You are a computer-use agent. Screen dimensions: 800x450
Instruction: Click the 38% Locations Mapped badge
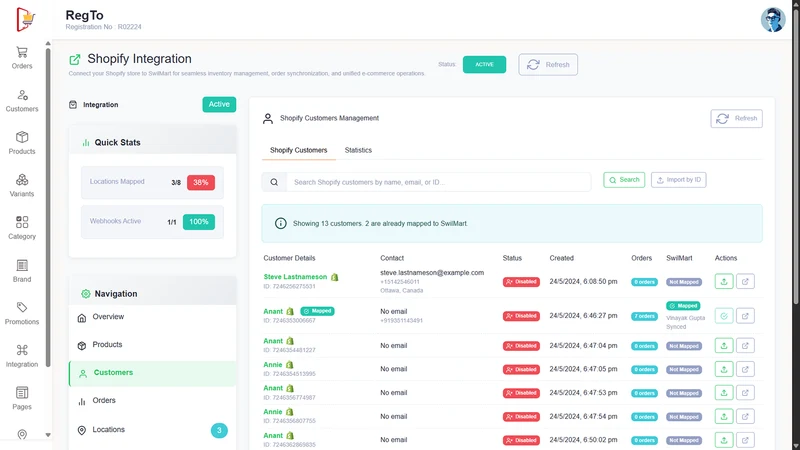[201, 182]
